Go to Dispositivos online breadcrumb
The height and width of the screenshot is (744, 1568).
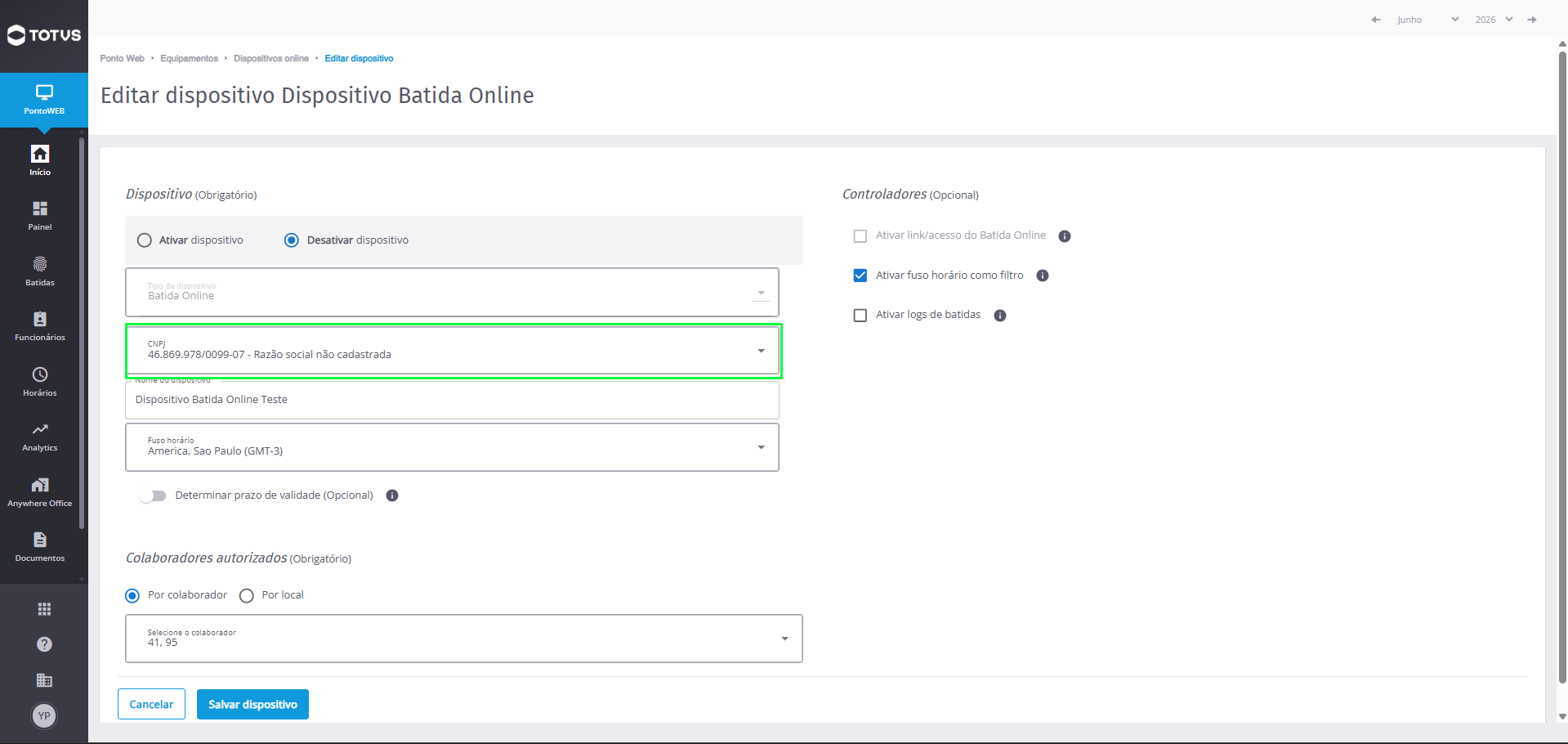coord(271,59)
